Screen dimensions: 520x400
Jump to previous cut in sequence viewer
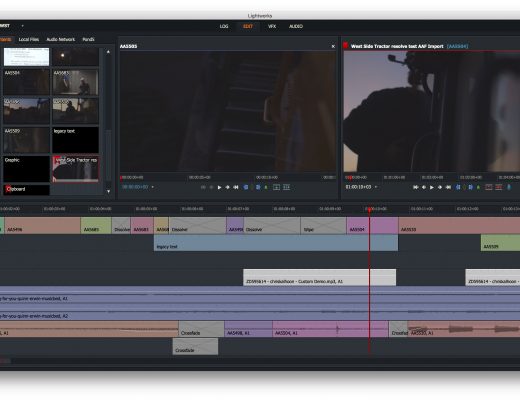coord(416,187)
